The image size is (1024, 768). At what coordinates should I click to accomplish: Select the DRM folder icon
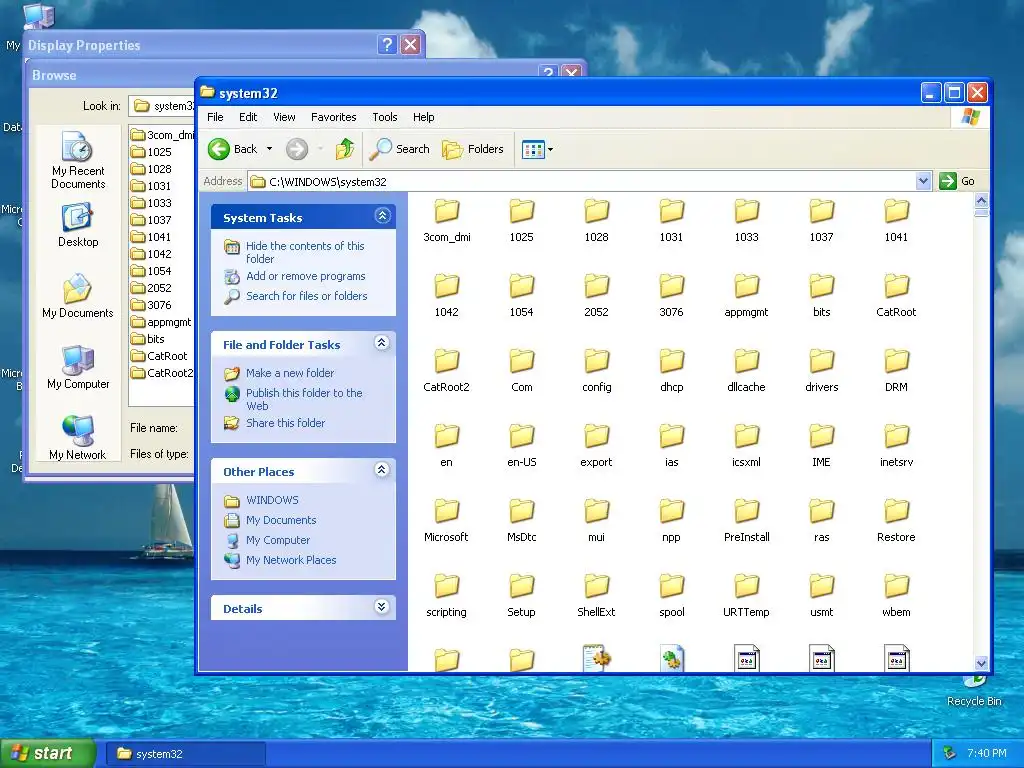(x=897, y=361)
